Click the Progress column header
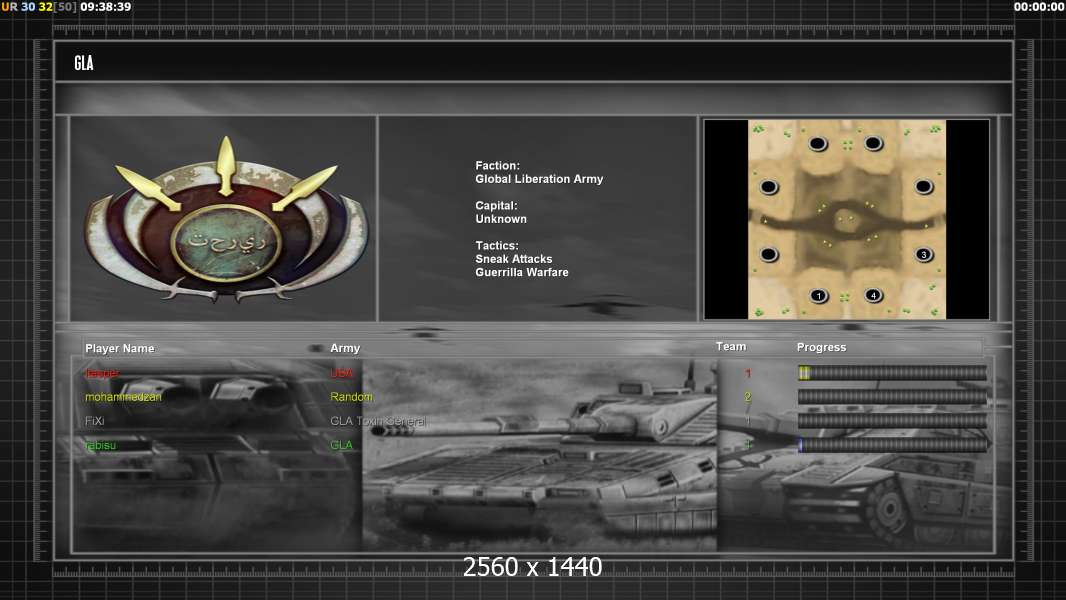The height and width of the screenshot is (600, 1066). pos(821,348)
